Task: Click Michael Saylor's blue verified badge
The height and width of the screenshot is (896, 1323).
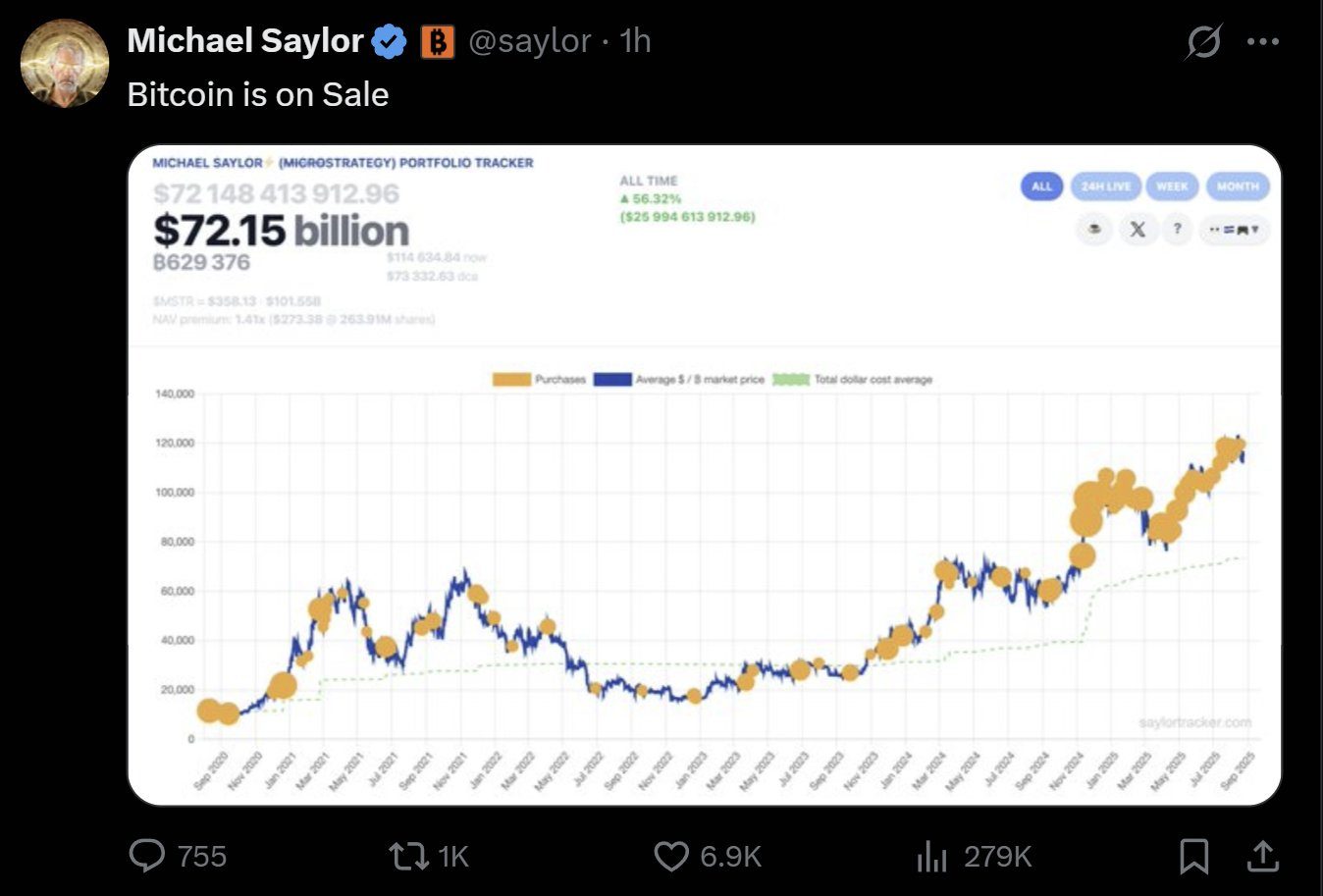Action: pyautogui.click(x=389, y=40)
